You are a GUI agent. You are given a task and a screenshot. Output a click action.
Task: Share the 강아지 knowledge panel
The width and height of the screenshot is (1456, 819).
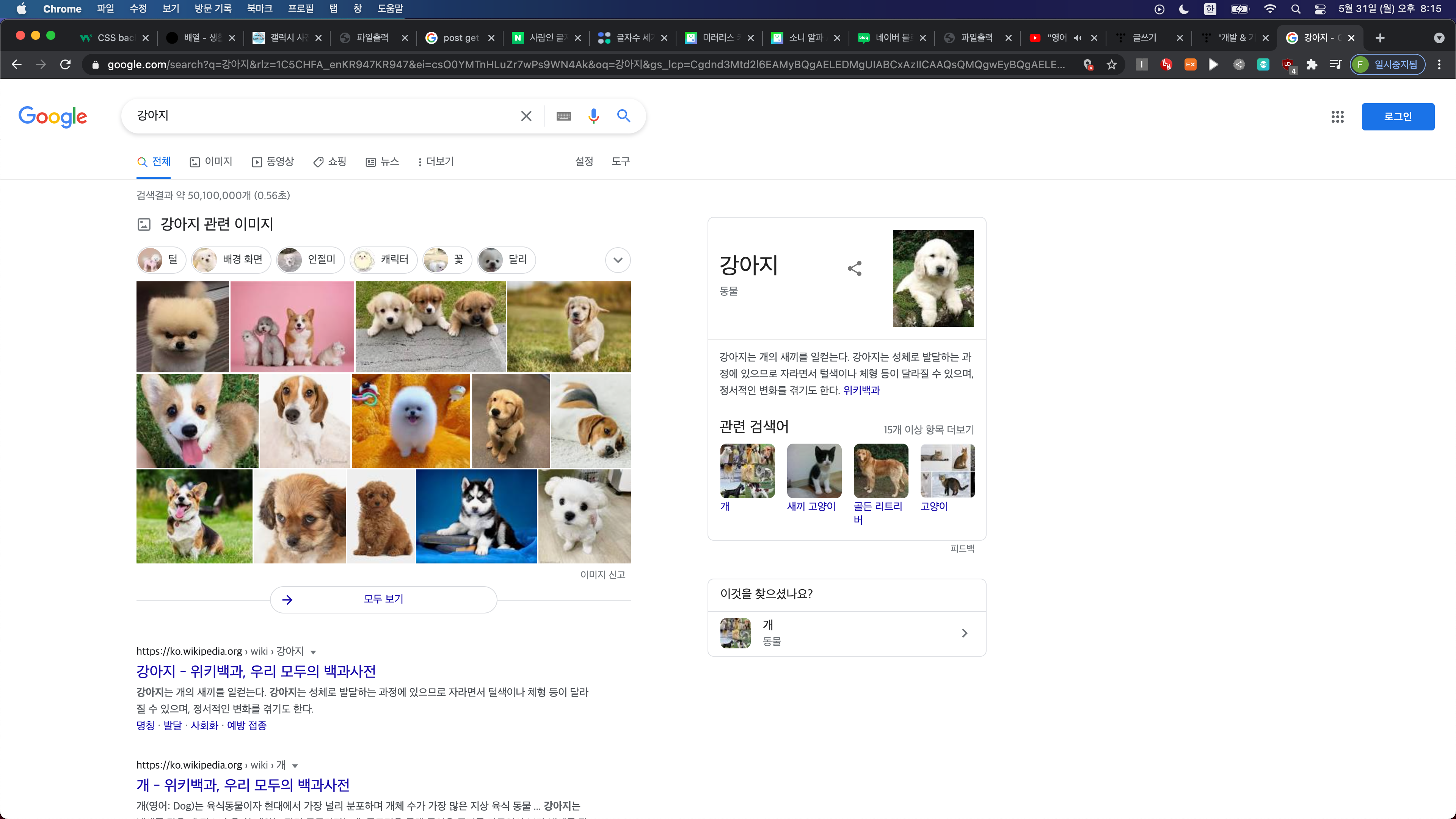click(x=855, y=268)
